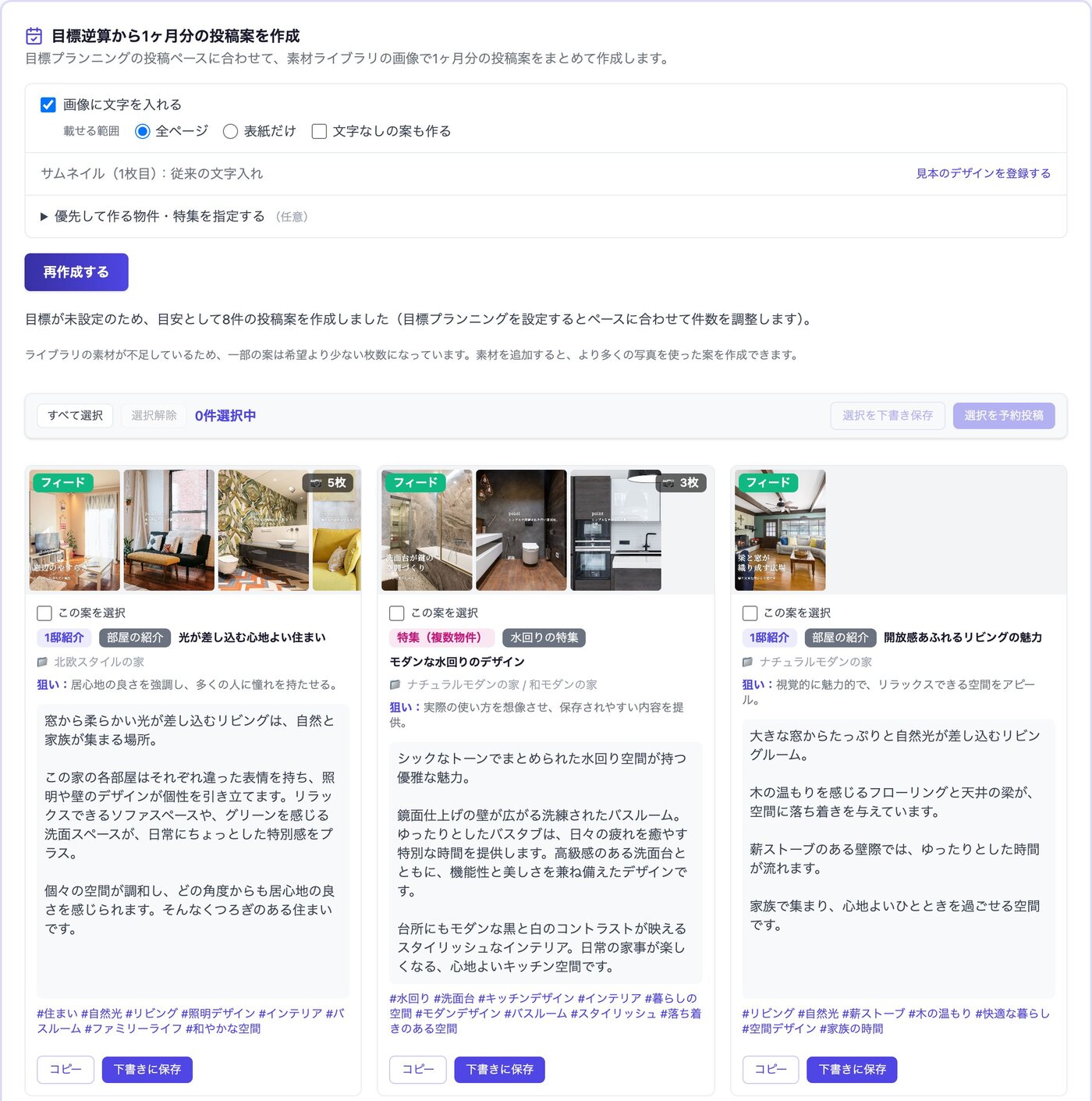The image size is (1092, 1101).
Task: Open 見本のデザインを登録する link
Action: pos(984,173)
